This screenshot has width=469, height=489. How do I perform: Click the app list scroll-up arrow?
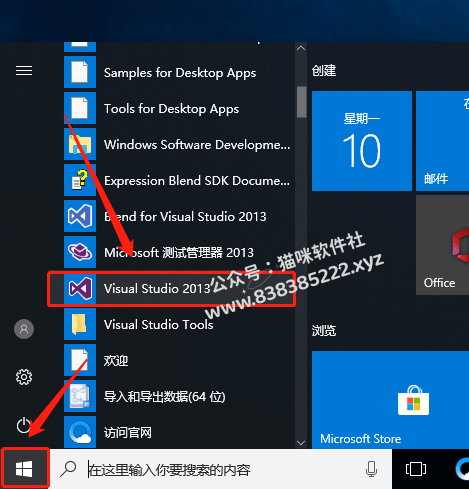301,48
